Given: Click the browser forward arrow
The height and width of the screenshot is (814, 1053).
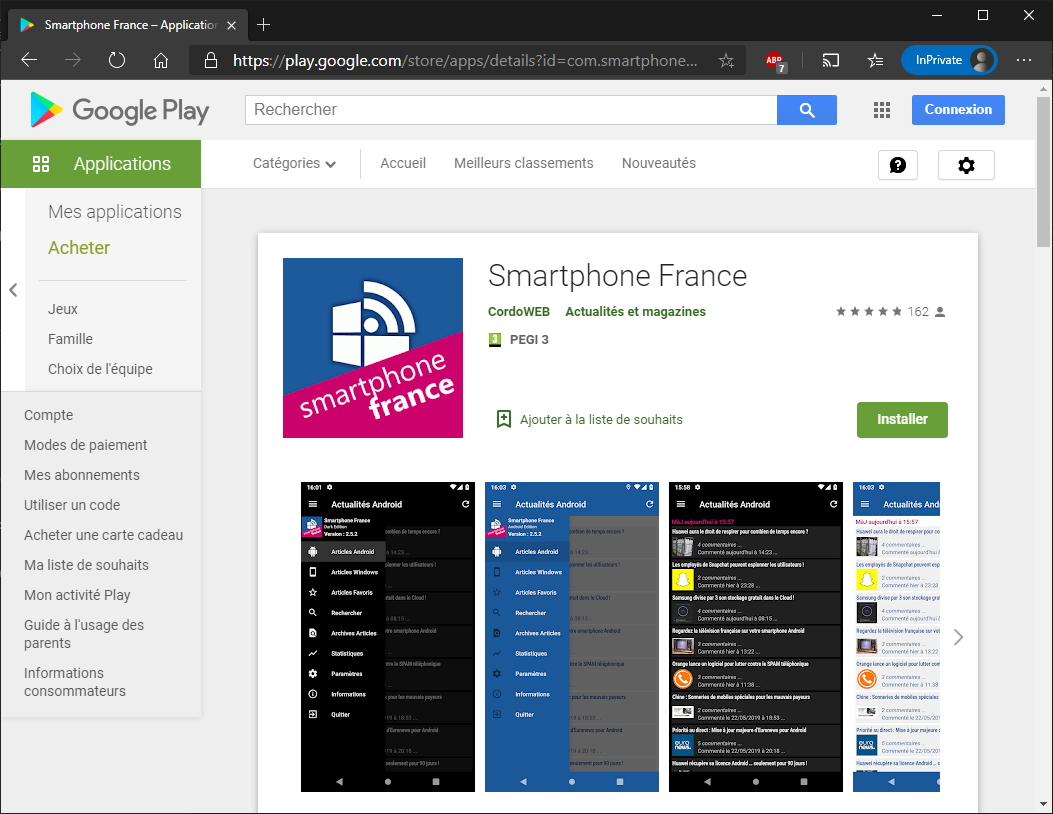Looking at the screenshot, I should click(x=73, y=60).
